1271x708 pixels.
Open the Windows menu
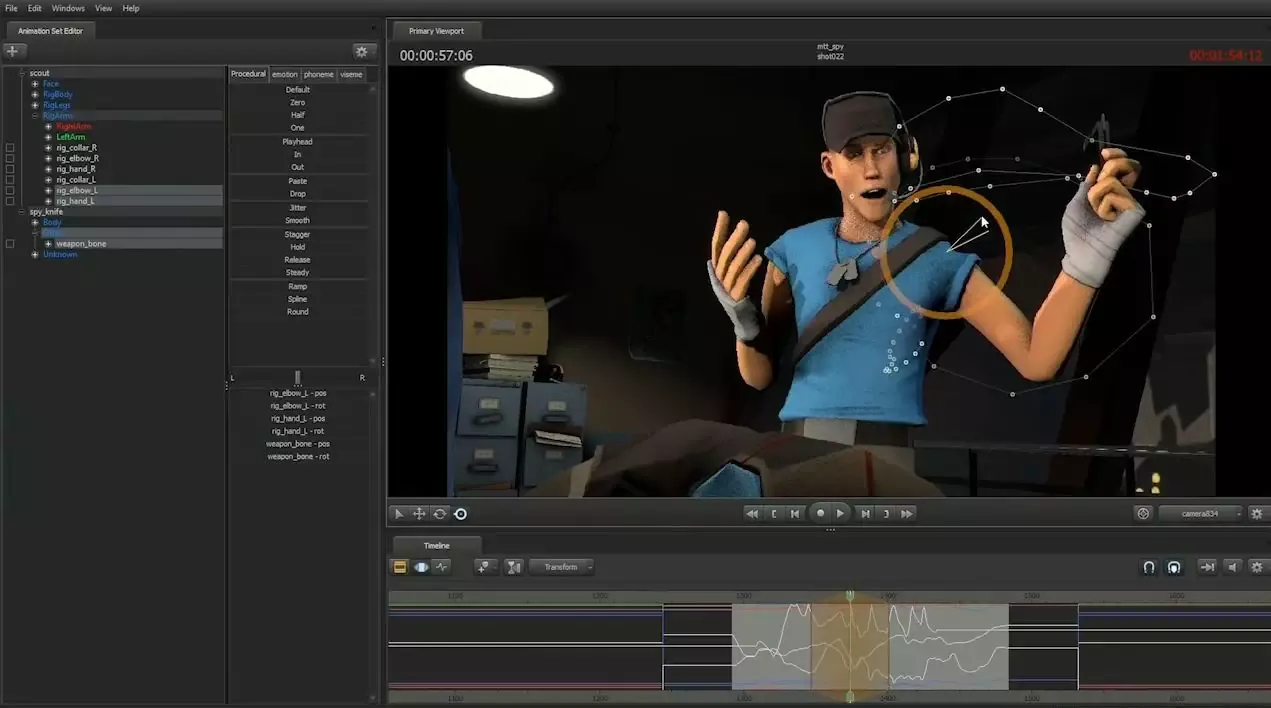click(x=68, y=8)
